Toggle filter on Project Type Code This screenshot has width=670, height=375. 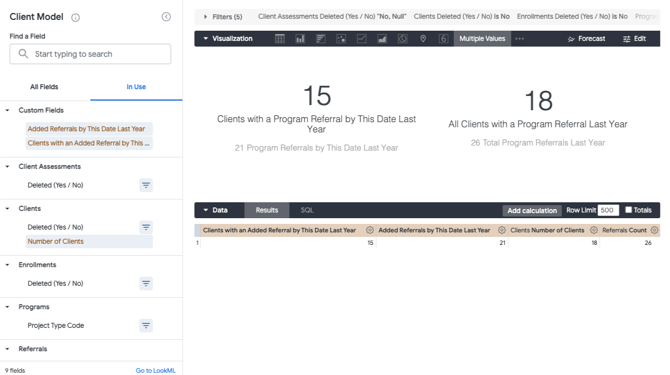tap(146, 325)
